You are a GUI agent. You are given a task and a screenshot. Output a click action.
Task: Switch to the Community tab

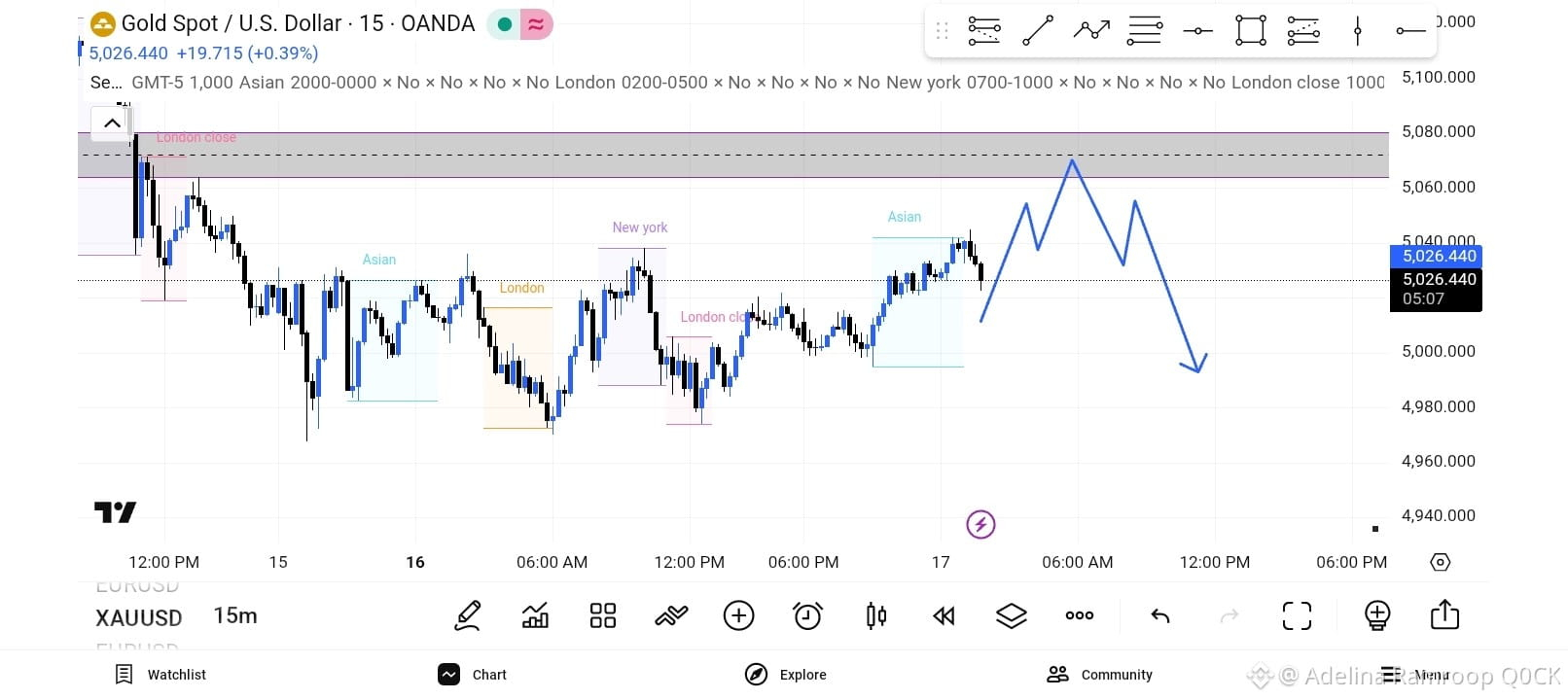pyautogui.click(x=1100, y=675)
